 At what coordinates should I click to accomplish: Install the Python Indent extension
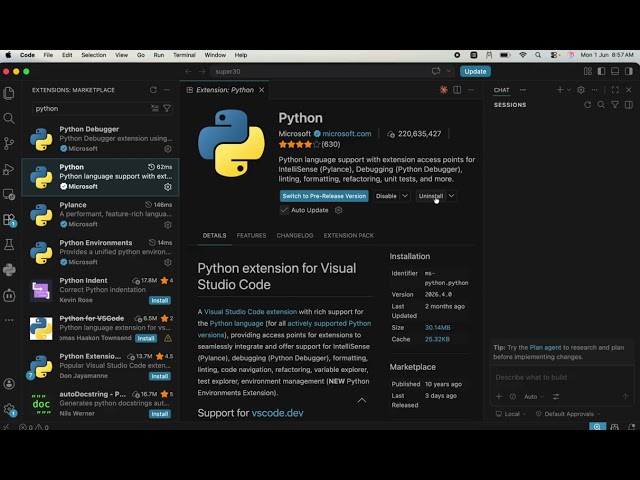(x=160, y=300)
